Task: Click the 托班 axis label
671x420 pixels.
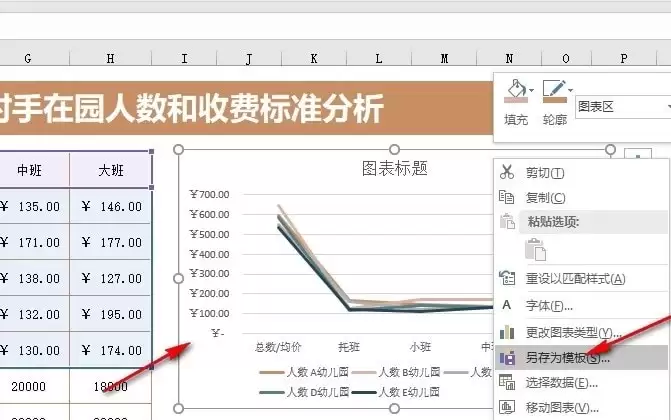Action: coord(349,347)
